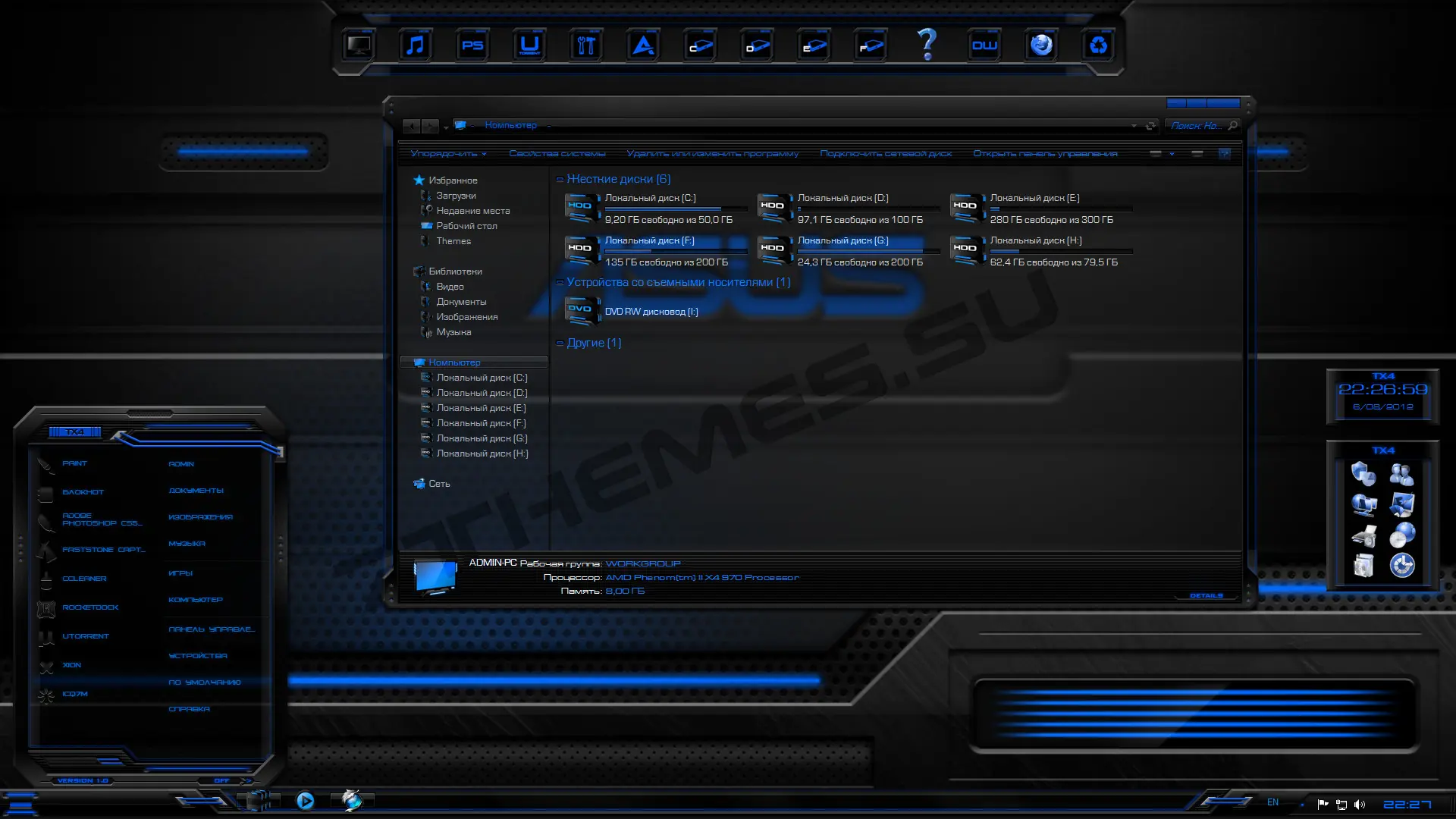
Task: Click Подключить сетевой диск
Action: click(x=886, y=154)
